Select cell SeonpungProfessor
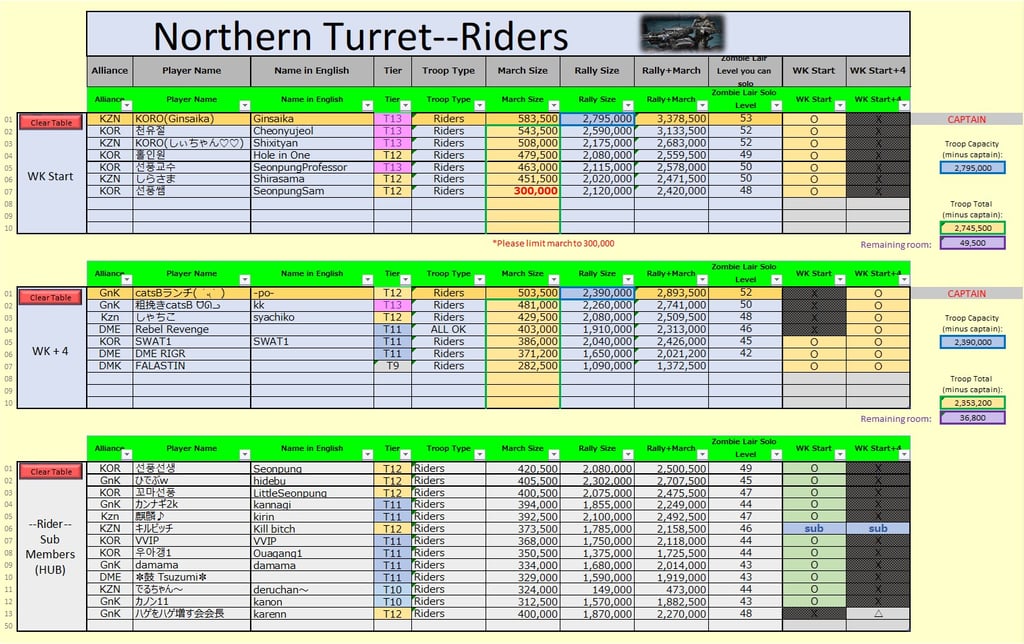This screenshot has height=644, width=1024. click(312, 167)
